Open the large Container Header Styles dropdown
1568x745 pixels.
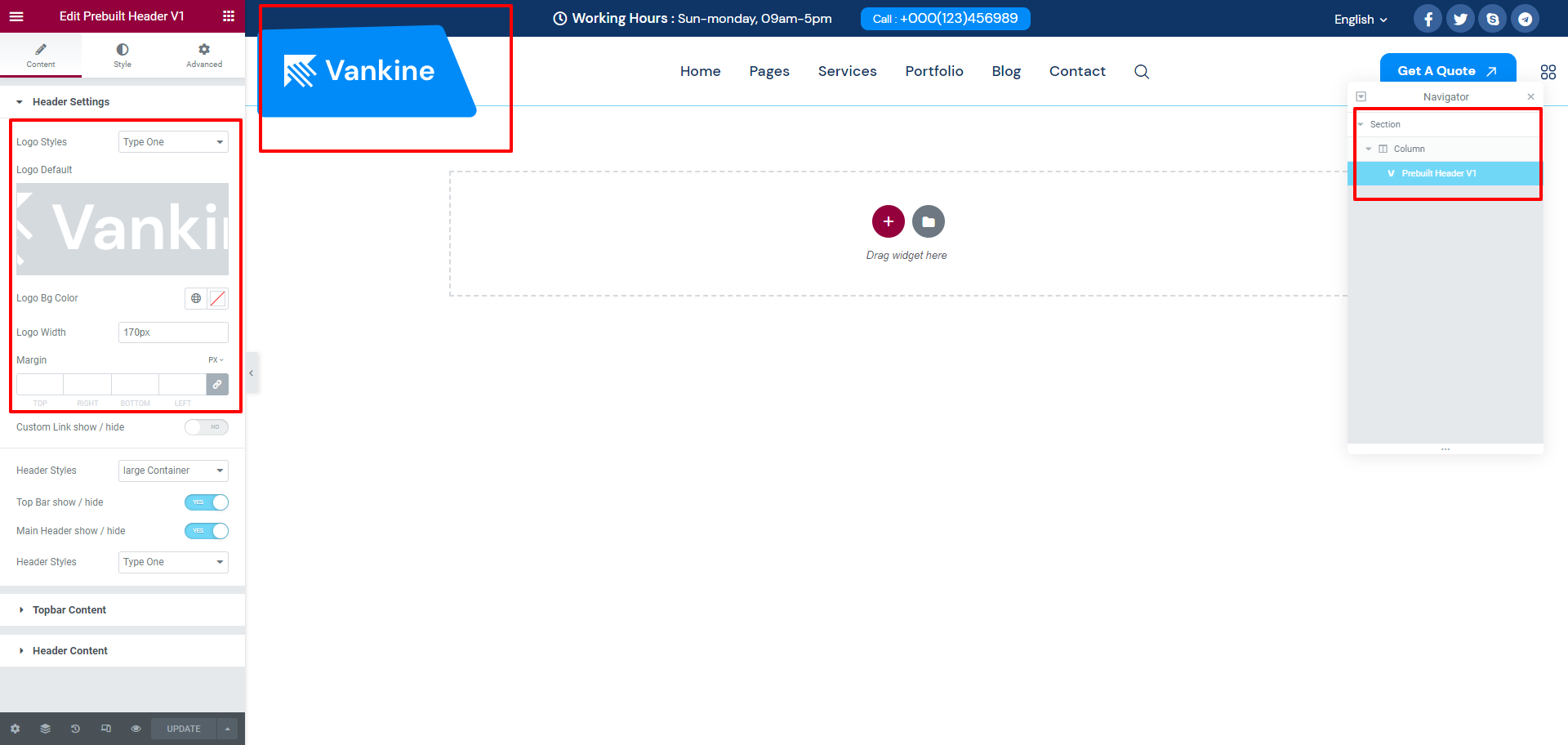pyautogui.click(x=173, y=471)
